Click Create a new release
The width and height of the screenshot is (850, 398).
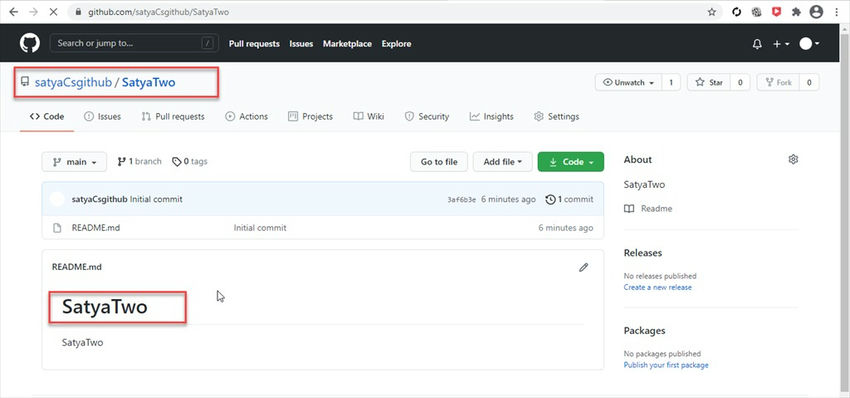click(658, 287)
